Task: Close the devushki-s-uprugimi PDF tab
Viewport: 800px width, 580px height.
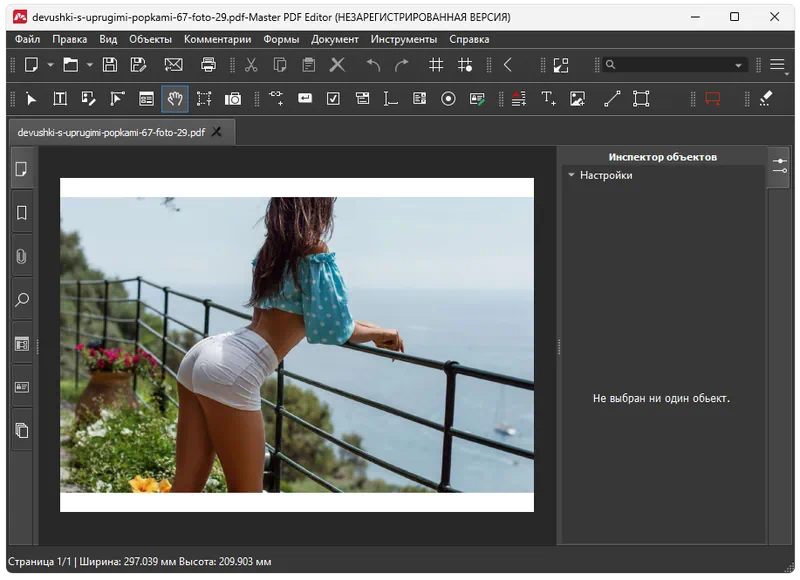Action: pos(217,131)
